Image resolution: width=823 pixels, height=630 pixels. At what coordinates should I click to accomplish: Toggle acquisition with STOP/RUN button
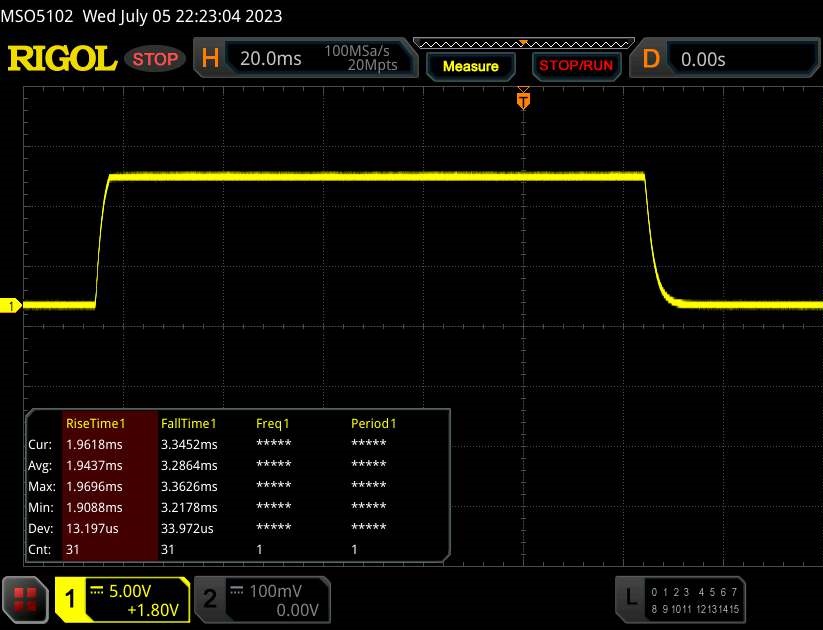pos(576,66)
